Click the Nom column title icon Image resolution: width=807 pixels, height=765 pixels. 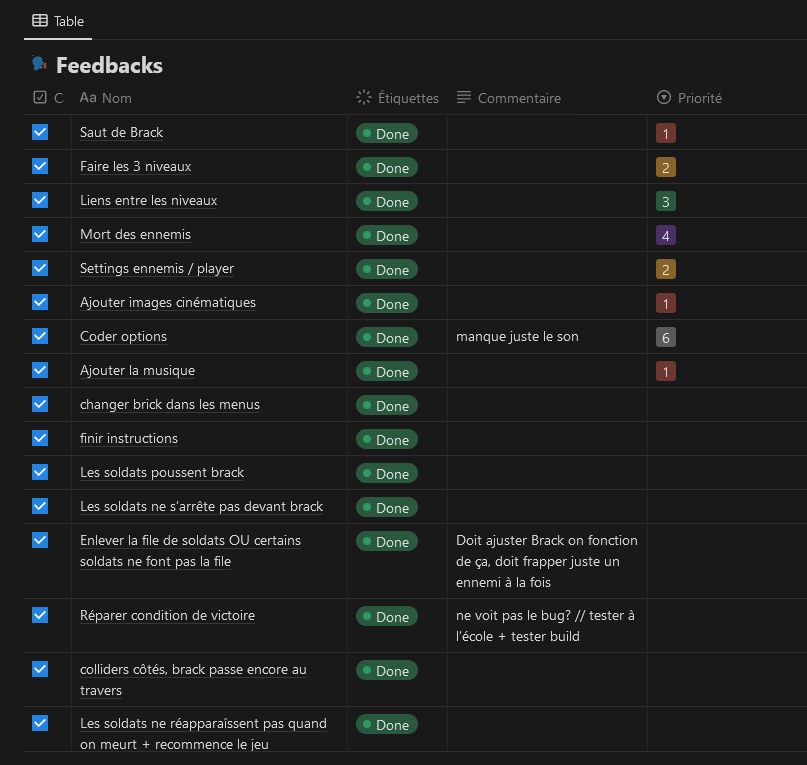[88, 98]
